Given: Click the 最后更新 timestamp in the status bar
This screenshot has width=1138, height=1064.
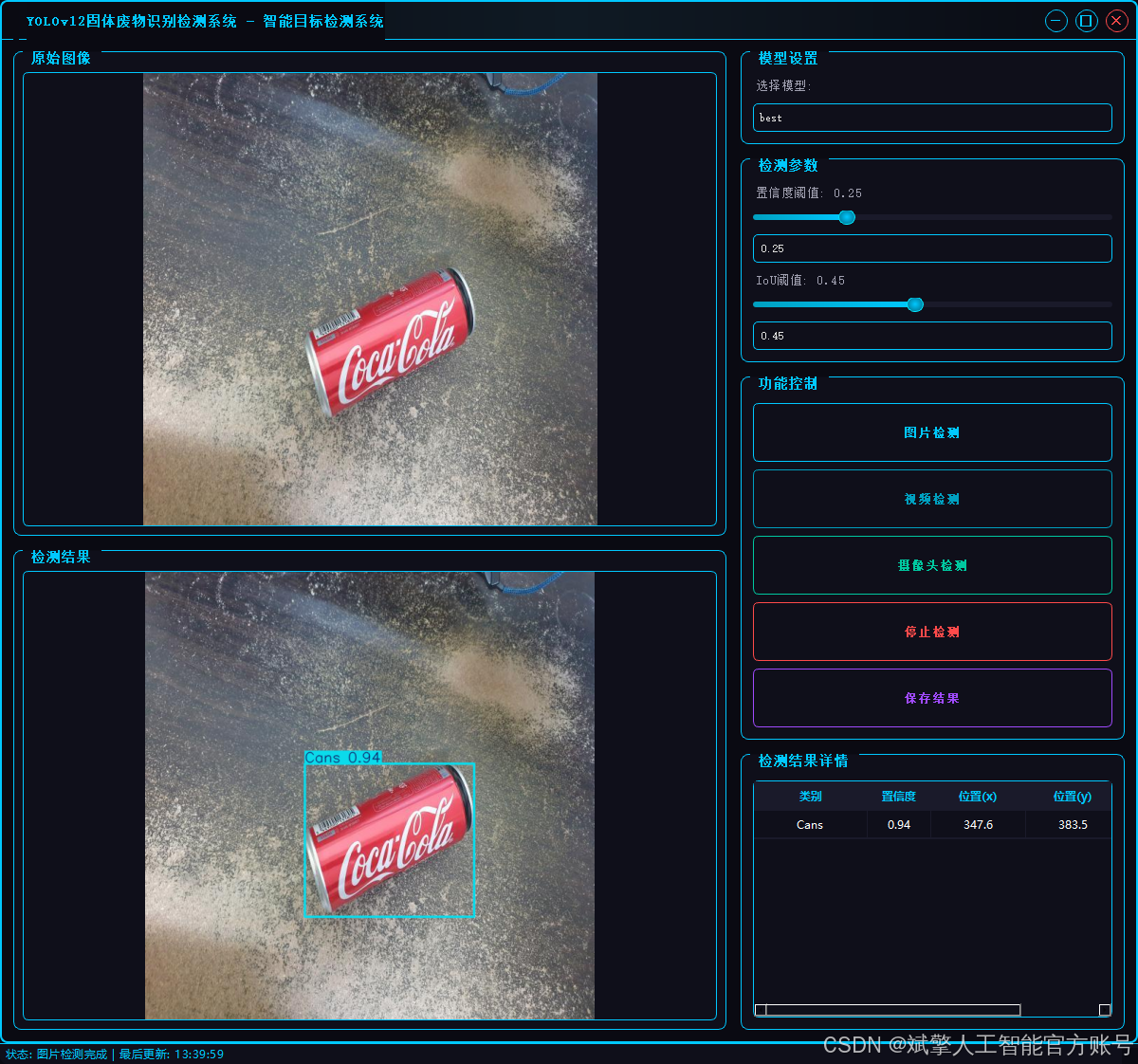Looking at the screenshot, I should (172, 1055).
